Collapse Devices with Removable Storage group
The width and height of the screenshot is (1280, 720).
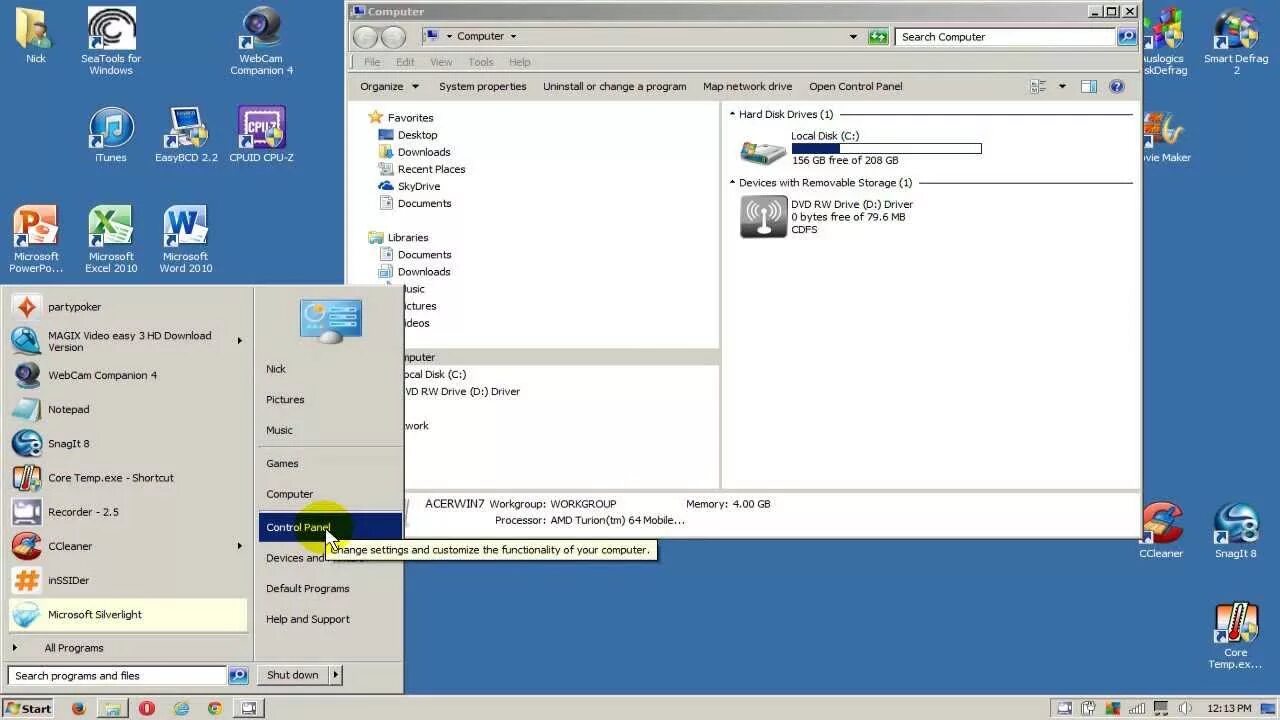tap(732, 183)
